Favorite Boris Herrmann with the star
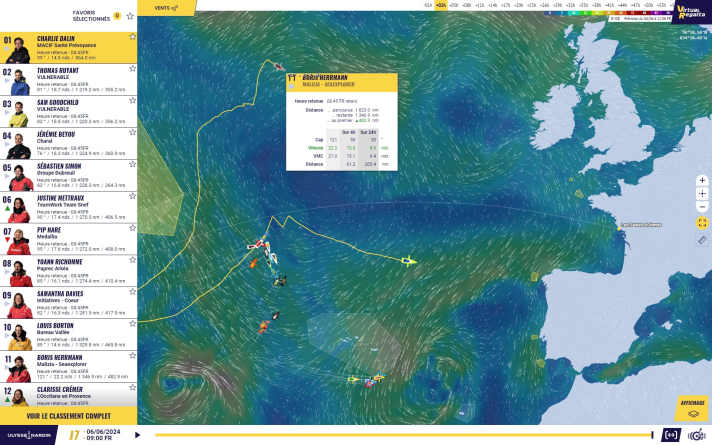 pos(132,356)
